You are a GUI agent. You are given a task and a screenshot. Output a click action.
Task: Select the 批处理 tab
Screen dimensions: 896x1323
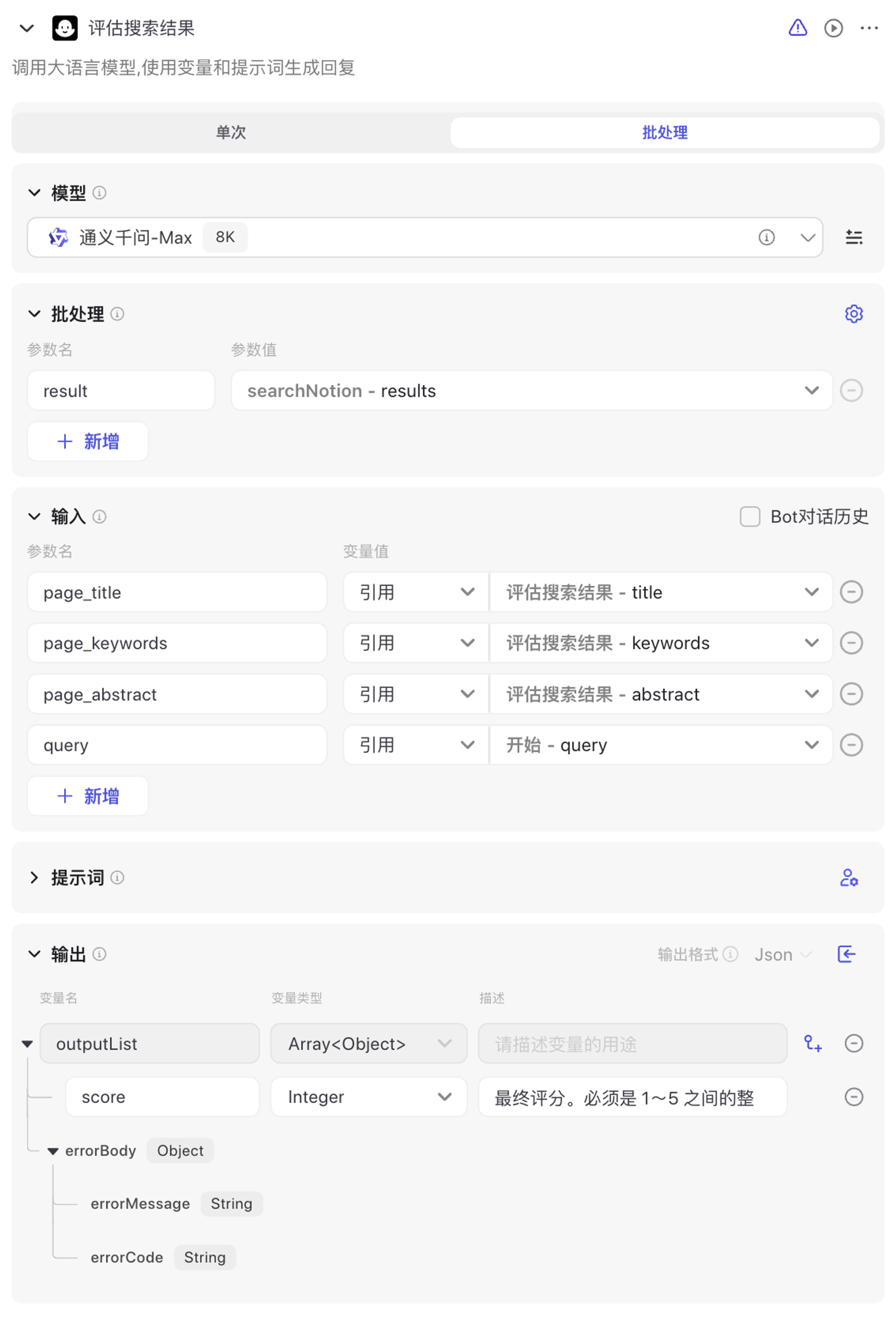click(x=664, y=133)
